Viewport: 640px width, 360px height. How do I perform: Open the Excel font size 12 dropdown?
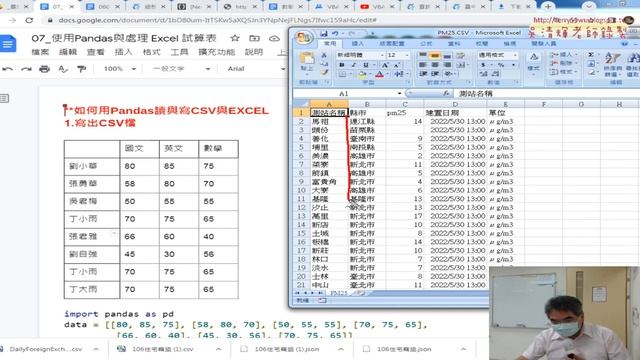coord(407,55)
